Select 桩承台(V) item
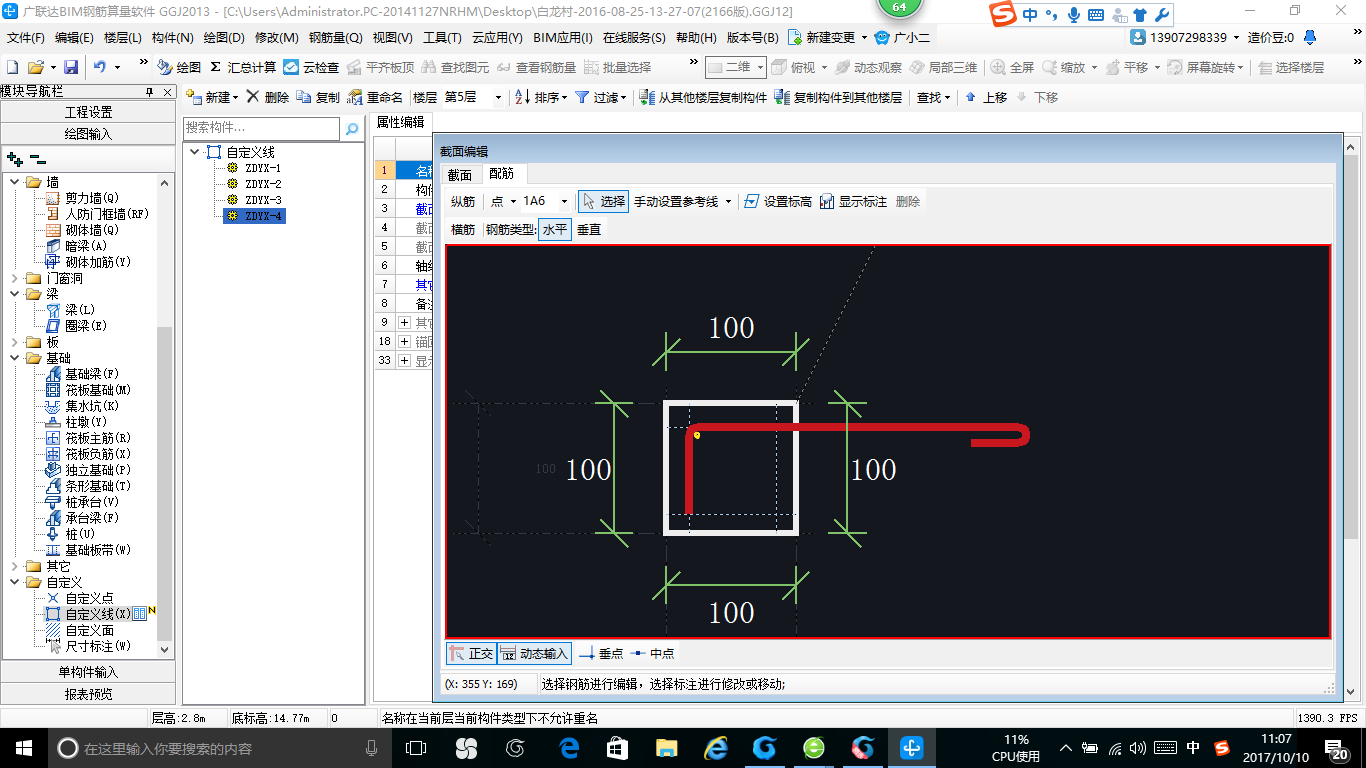Screen dimensions: 1366x768 (x=82, y=502)
